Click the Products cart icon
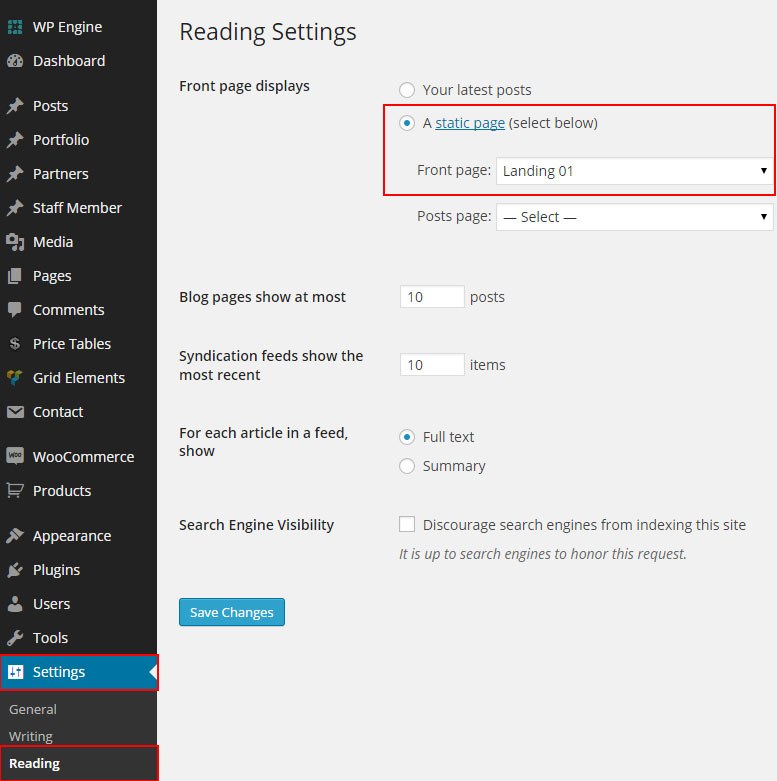Screen dimensions: 777x781 15,491
